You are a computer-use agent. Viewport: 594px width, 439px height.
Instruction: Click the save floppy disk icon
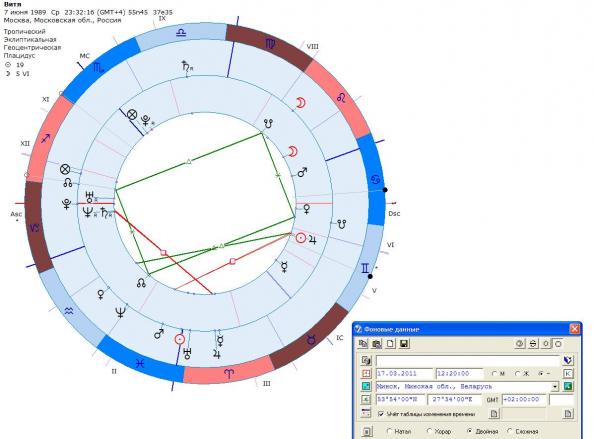(x=404, y=344)
